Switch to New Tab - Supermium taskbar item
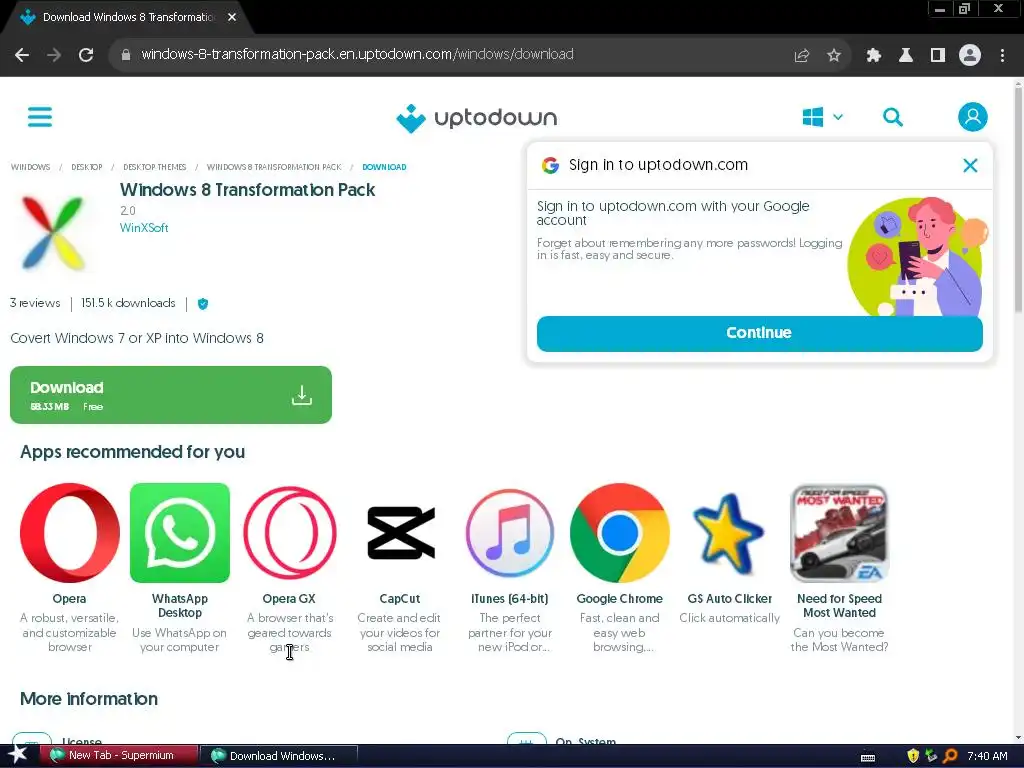Screen dimensions: 1024x768 pos(119,756)
